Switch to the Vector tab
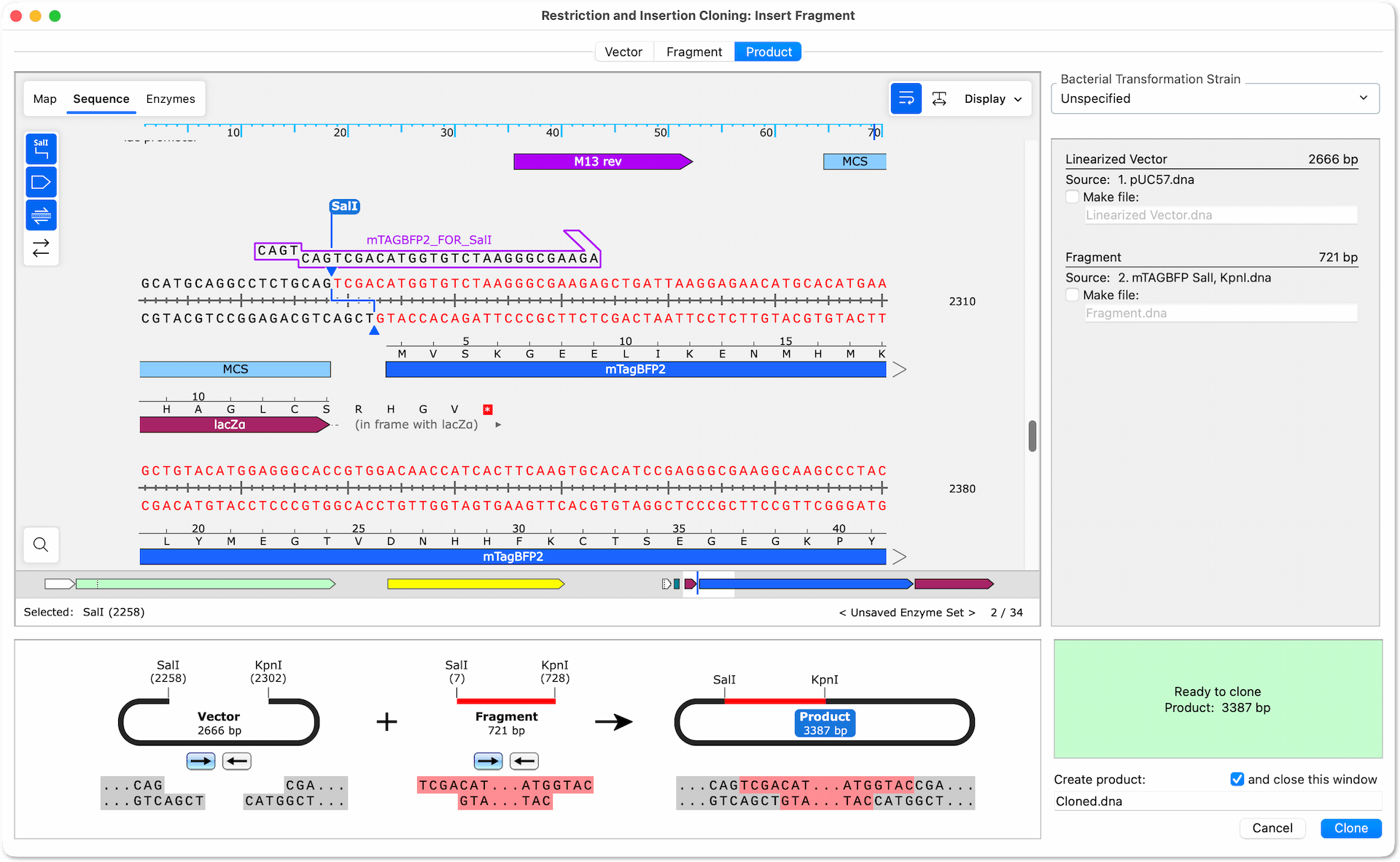Viewport: 1400px width, 862px height. click(x=623, y=52)
